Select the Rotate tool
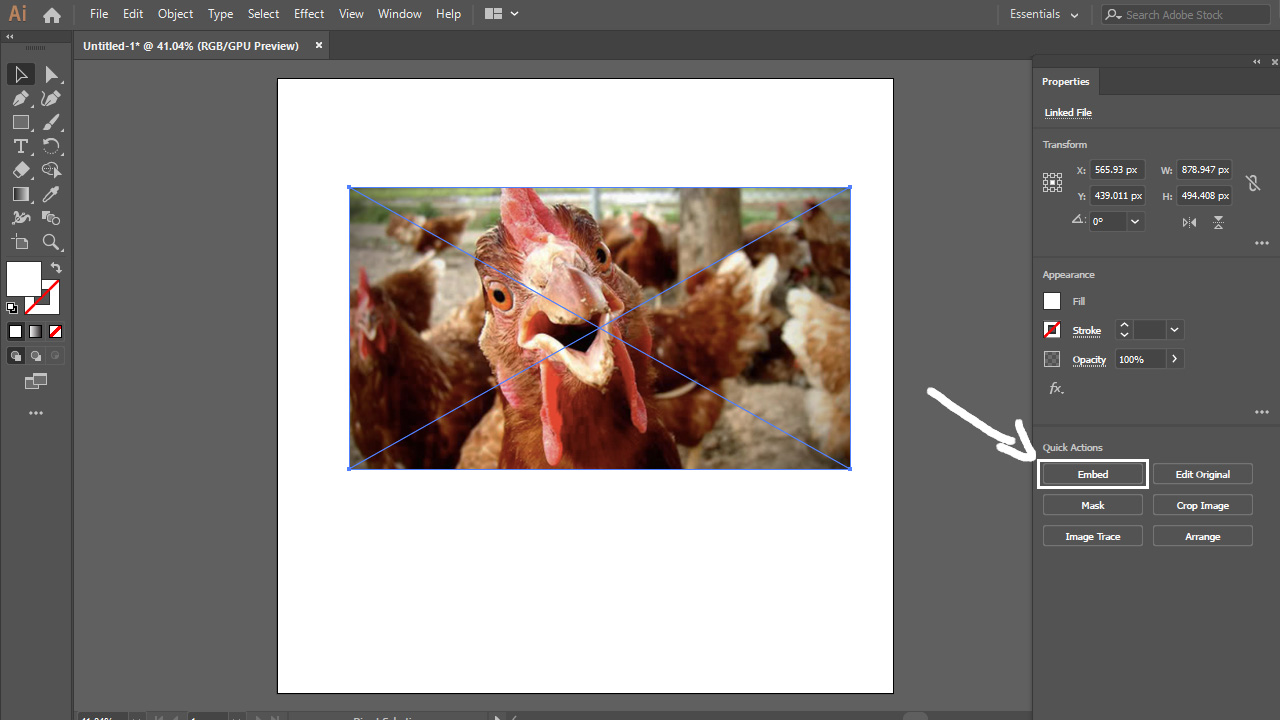 tap(52, 147)
